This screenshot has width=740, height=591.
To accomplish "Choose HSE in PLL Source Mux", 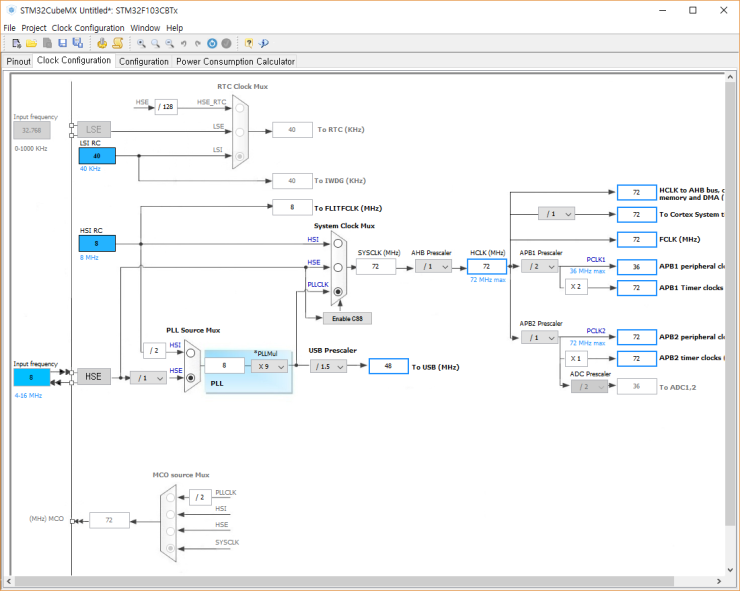I will [x=191, y=378].
